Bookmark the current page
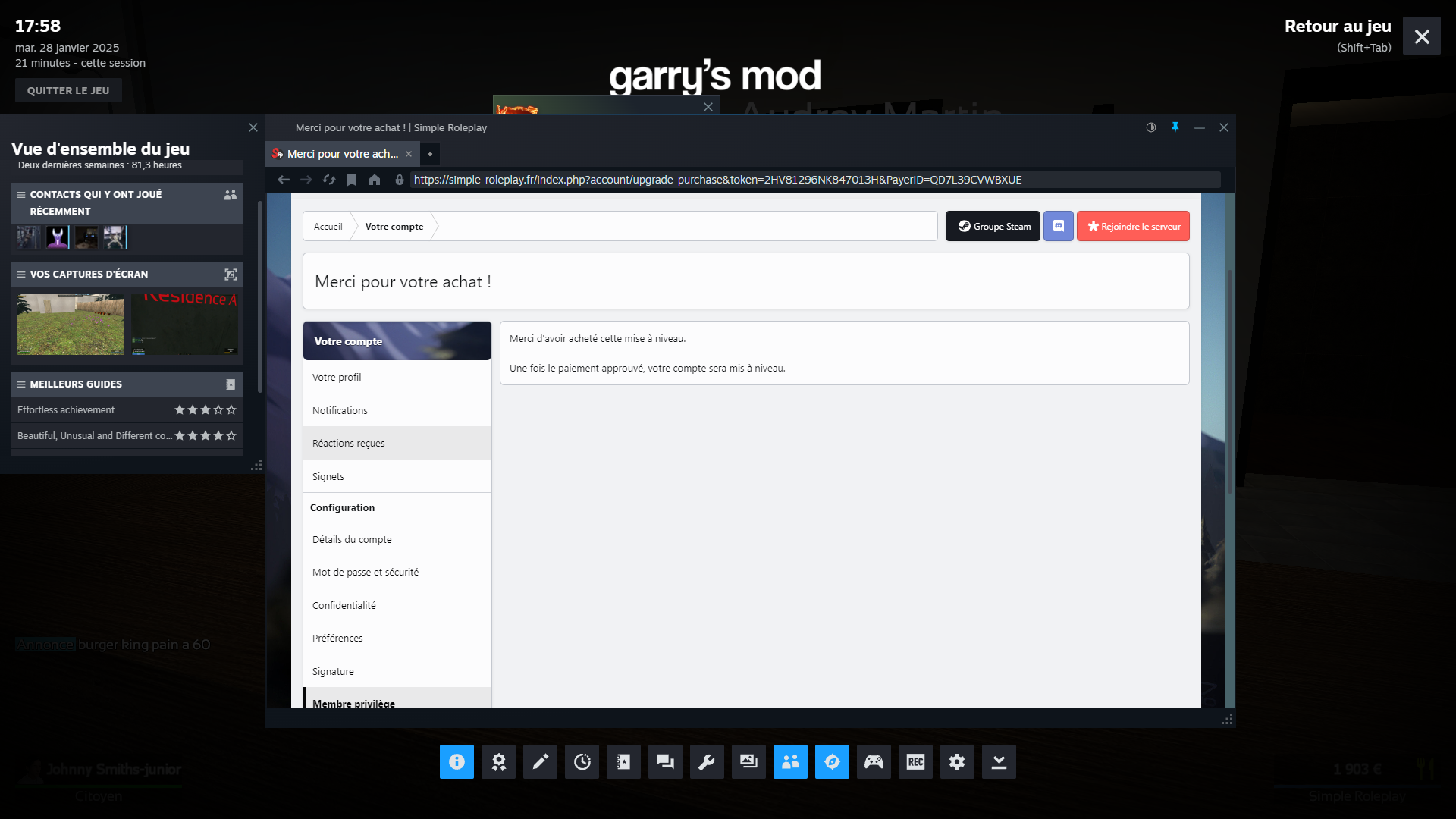 pyautogui.click(x=352, y=180)
